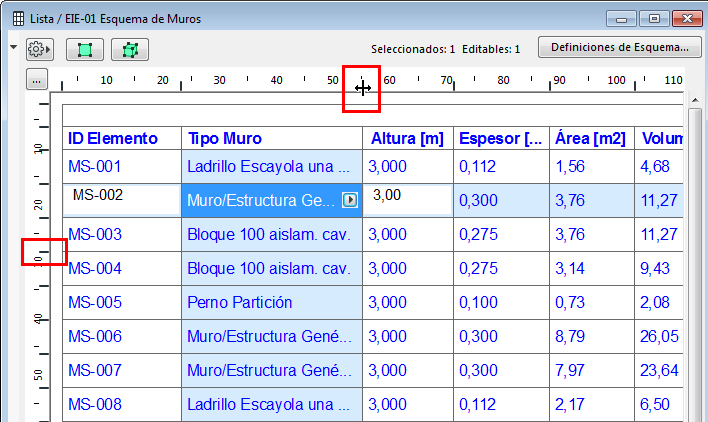Click thickness value 0,112 in MS-001 row
Image resolution: width=708 pixels, height=422 pixels.
point(501,167)
